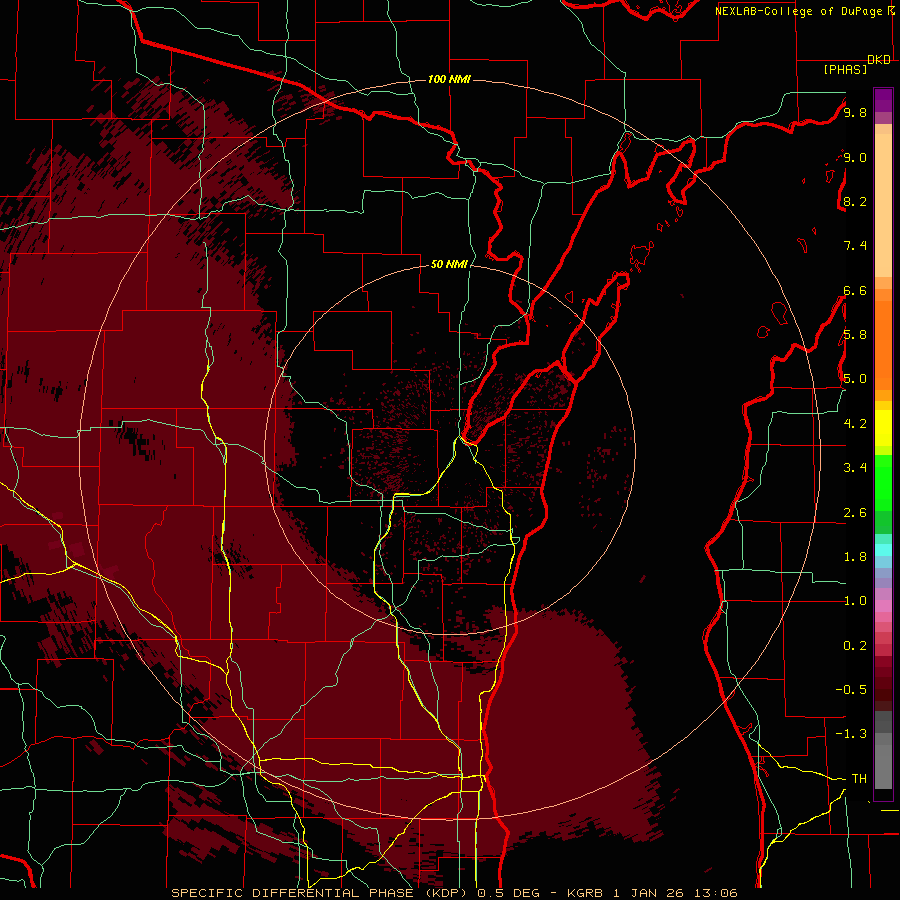Click the 8.2 scale value label
The height and width of the screenshot is (900, 900).
[855, 202]
